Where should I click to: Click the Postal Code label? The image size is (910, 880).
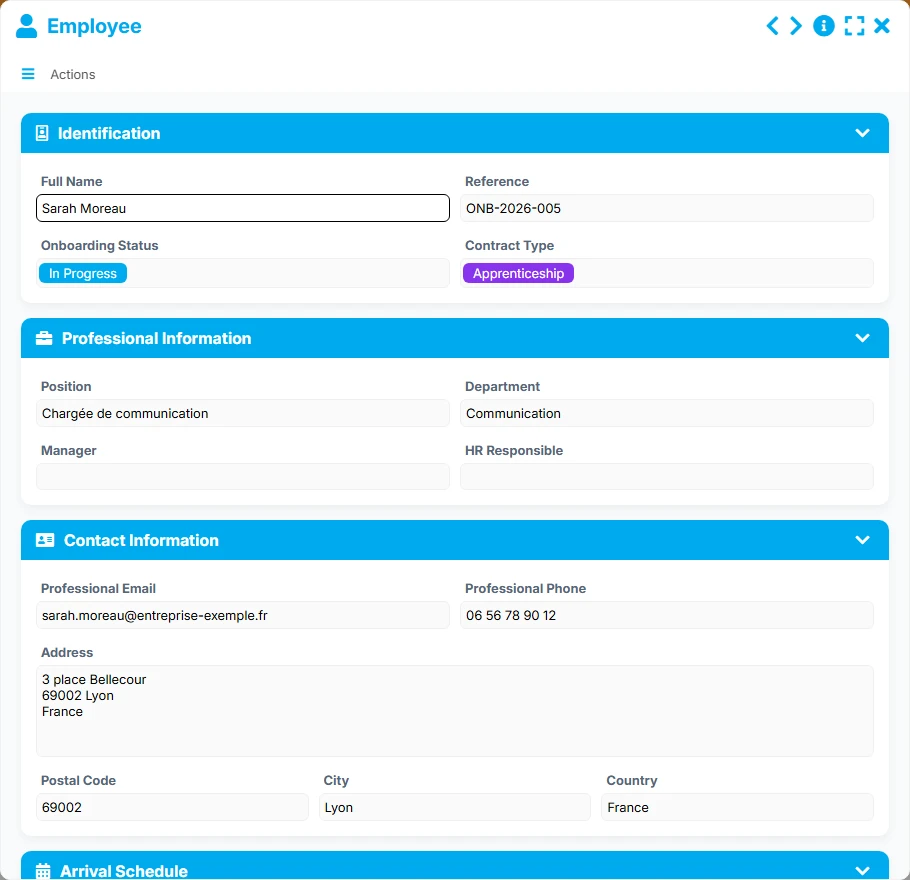pyautogui.click(x=78, y=780)
